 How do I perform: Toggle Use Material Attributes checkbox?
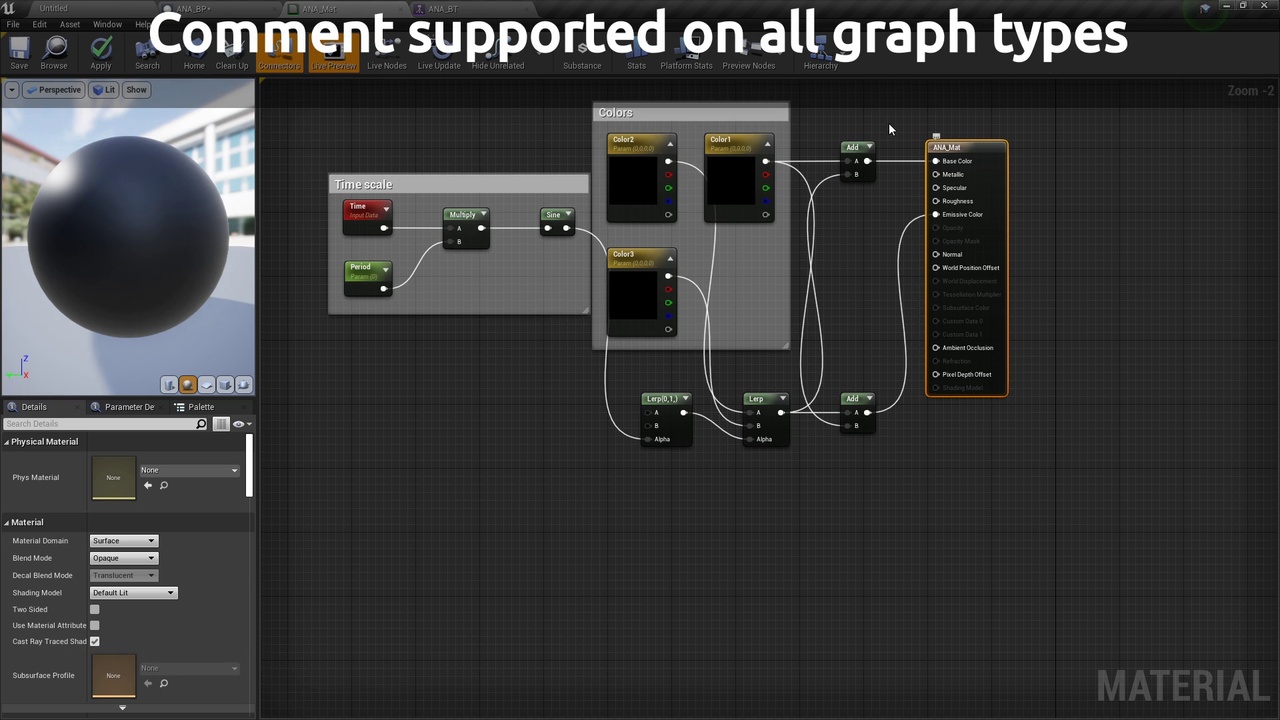[95, 625]
